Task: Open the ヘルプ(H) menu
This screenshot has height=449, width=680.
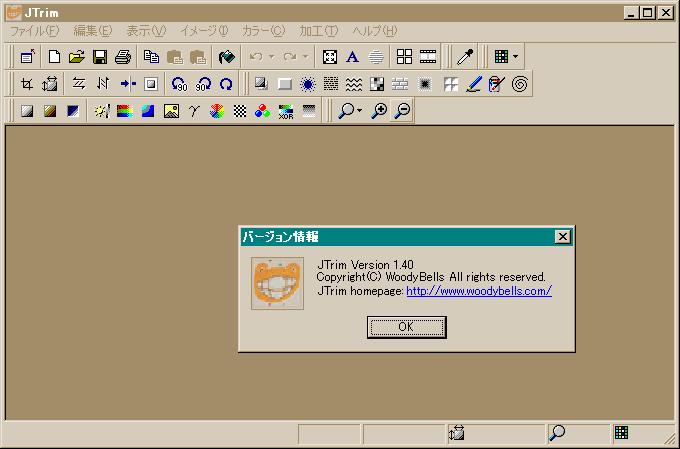Action: (x=375, y=31)
